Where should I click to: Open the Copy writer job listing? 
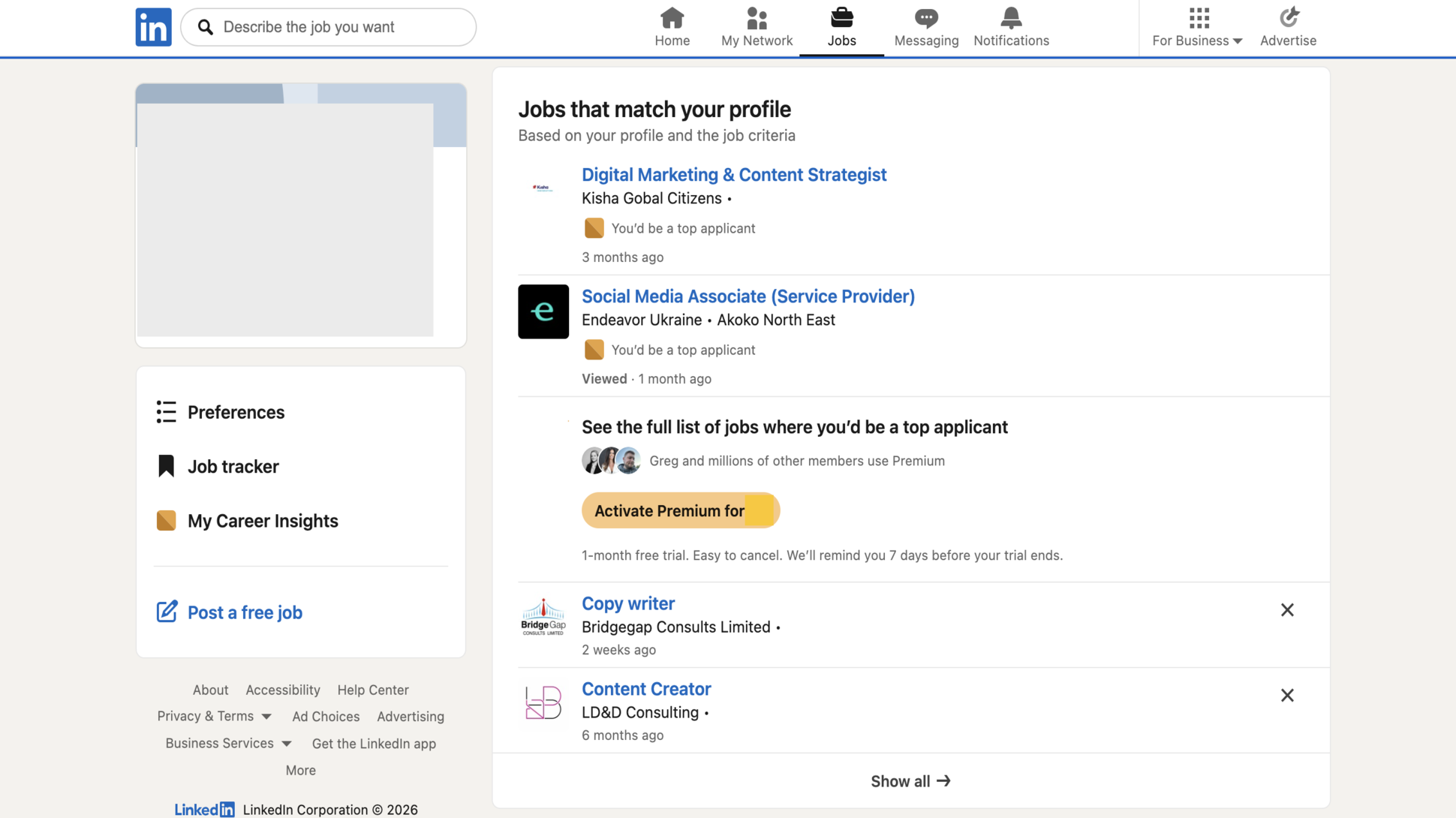pos(627,603)
